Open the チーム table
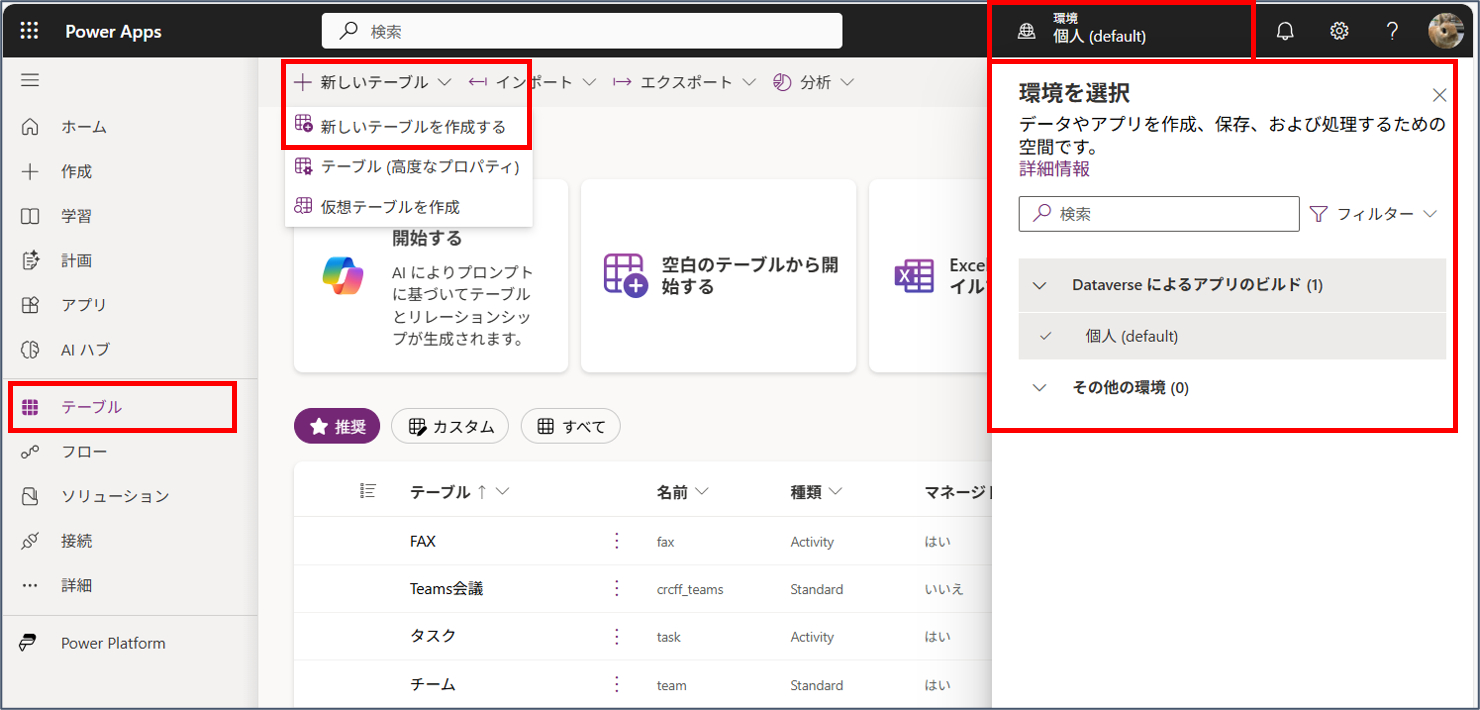 tap(432, 685)
